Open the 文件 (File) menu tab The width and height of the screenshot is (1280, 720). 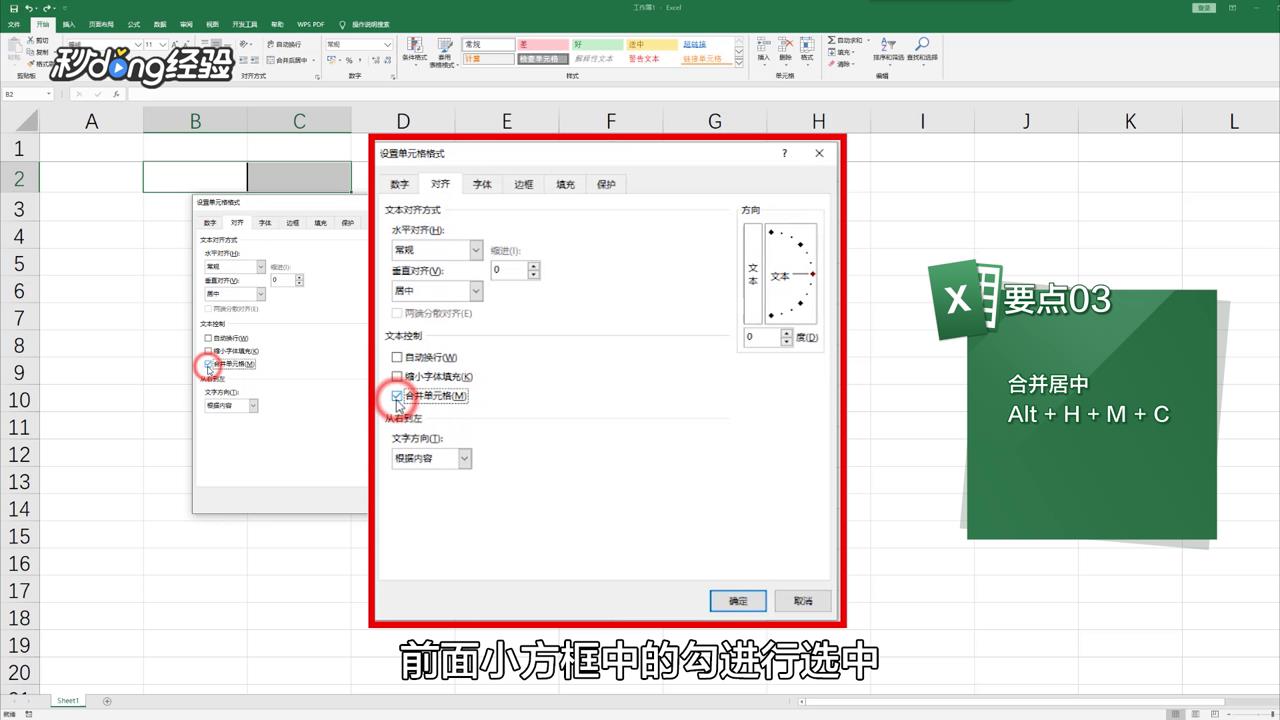click(14, 24)
